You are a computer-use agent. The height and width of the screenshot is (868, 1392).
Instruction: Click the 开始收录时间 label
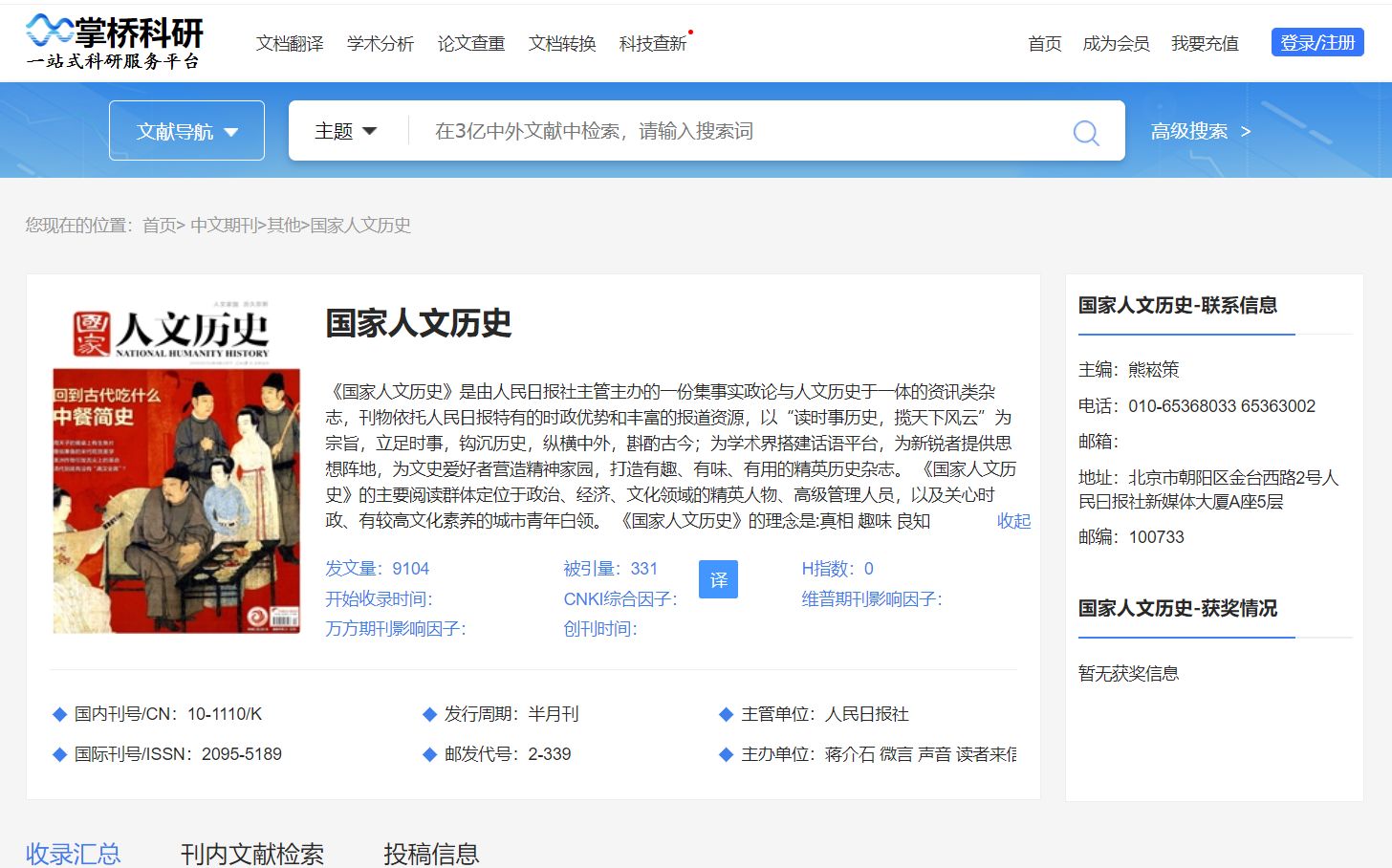coord(379,599)
